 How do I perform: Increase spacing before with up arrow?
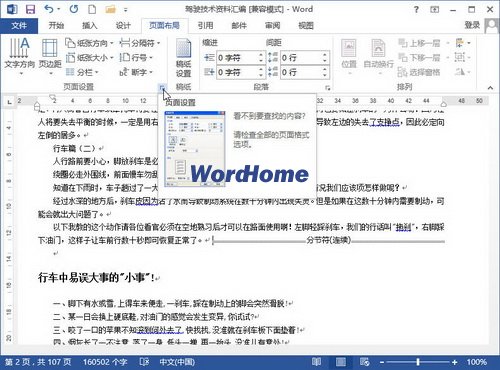tap(325, 55)
